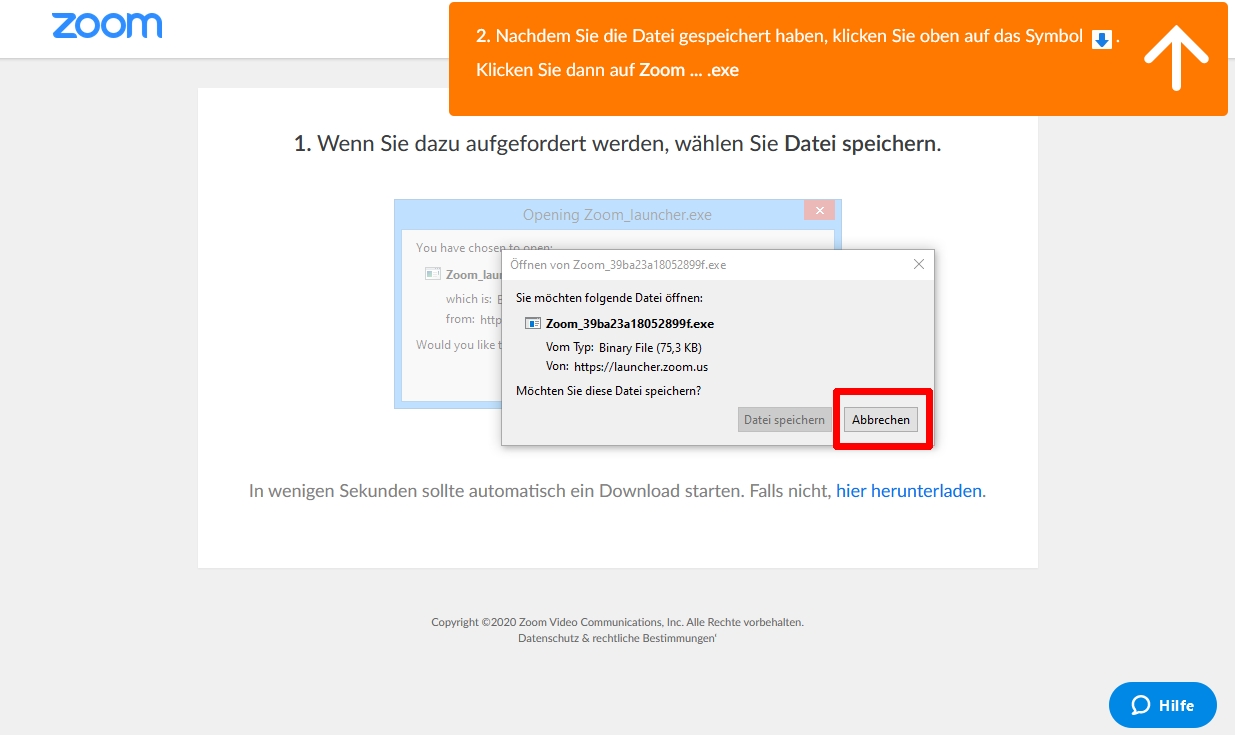The height and width of the screenshot is (735, 1235).
Task: Open the Datenschutz & rechtliche Bestimmungen link
Action: point(617,638)
